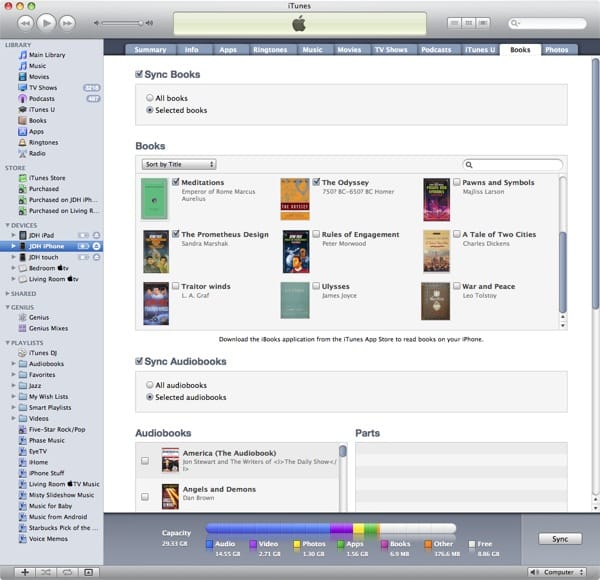
Task: Toggle the shuffle button at bottom
Action: click(46, 572)
